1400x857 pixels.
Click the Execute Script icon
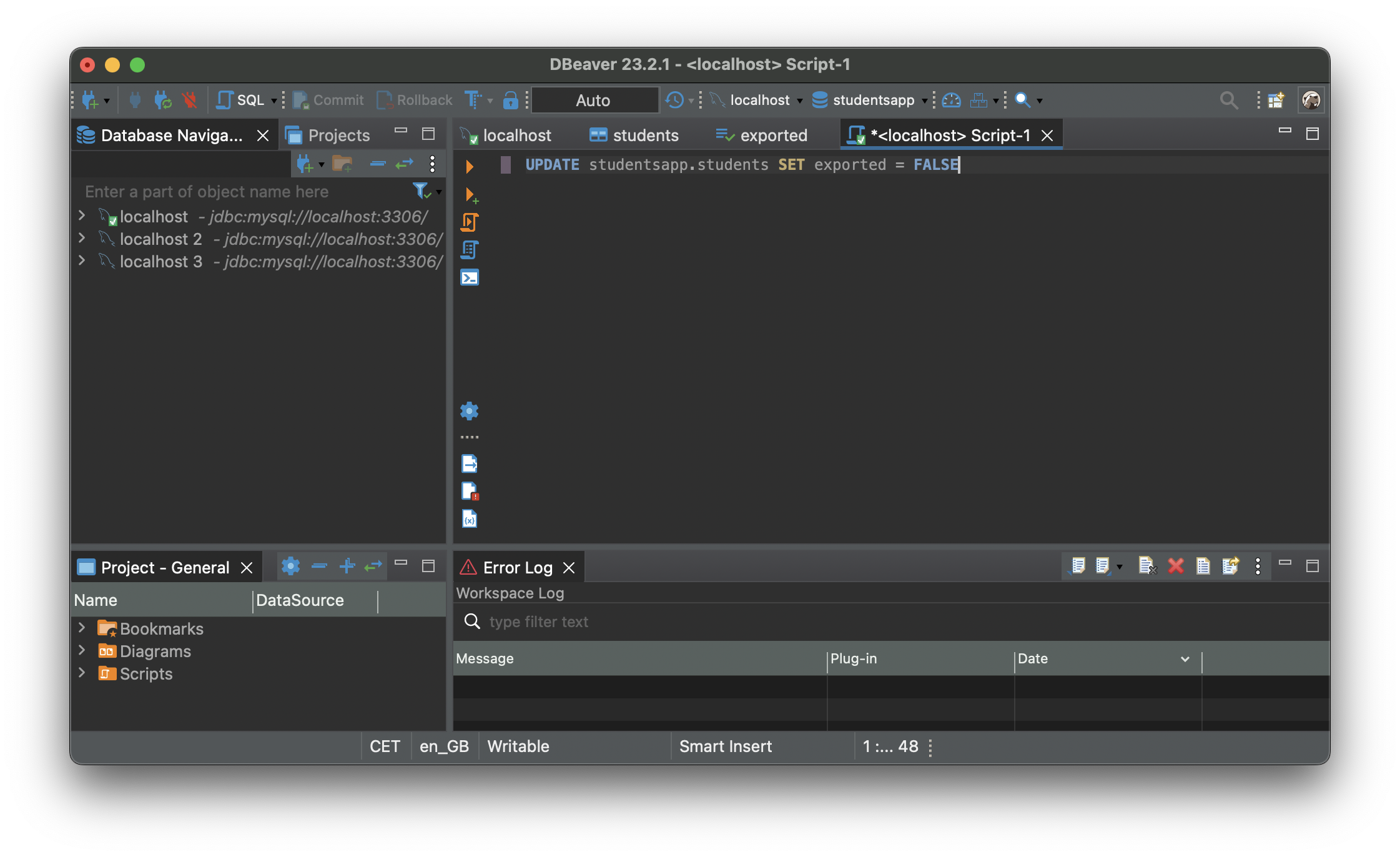470,222
